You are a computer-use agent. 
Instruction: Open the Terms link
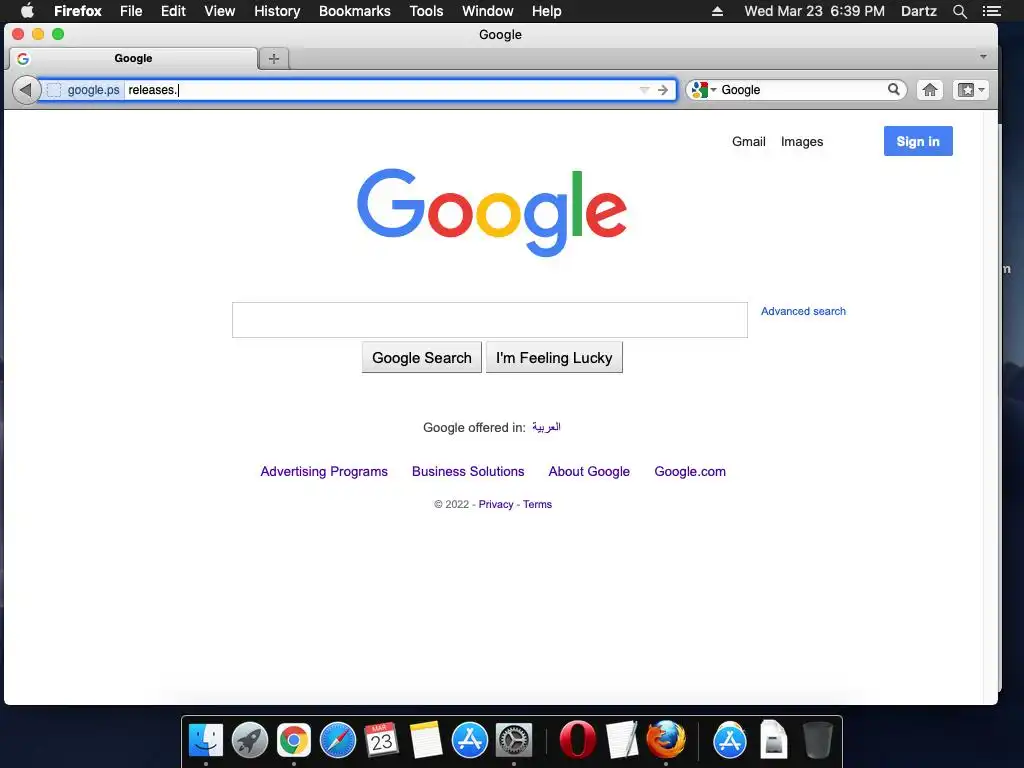[x=537, y=504]
